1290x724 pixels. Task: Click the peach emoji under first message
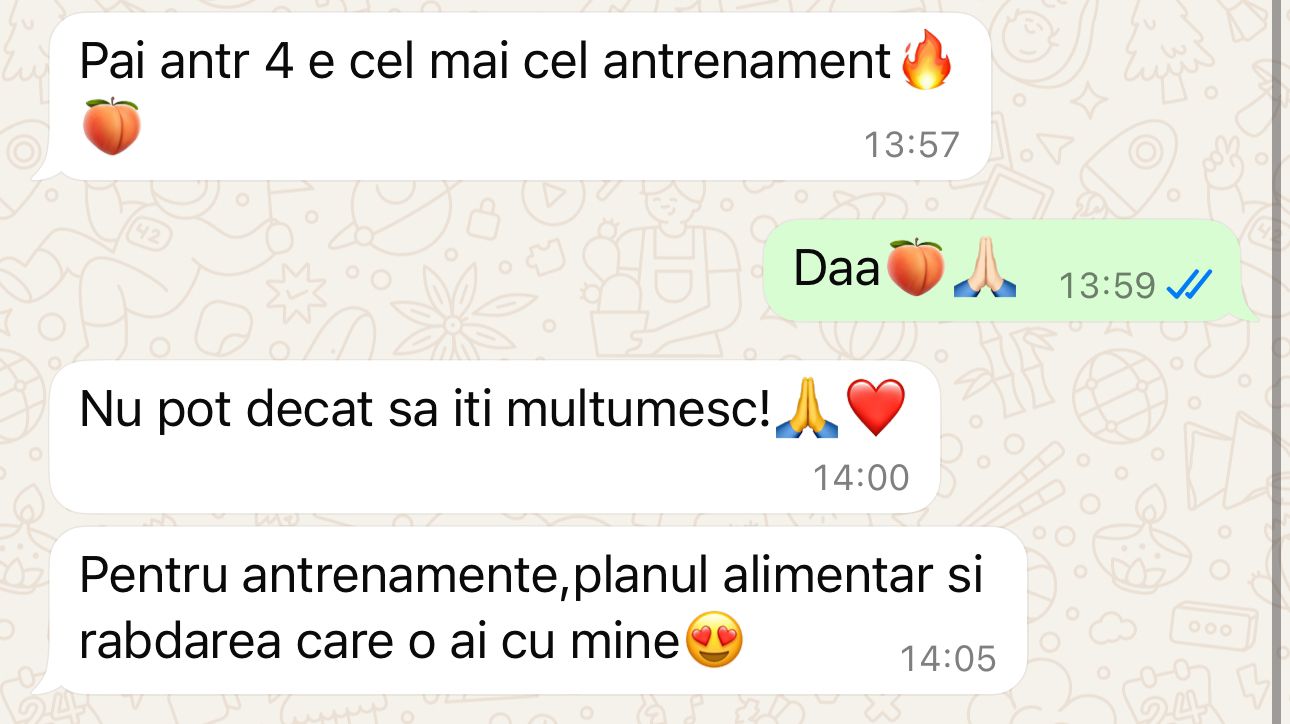pos(111,127)
